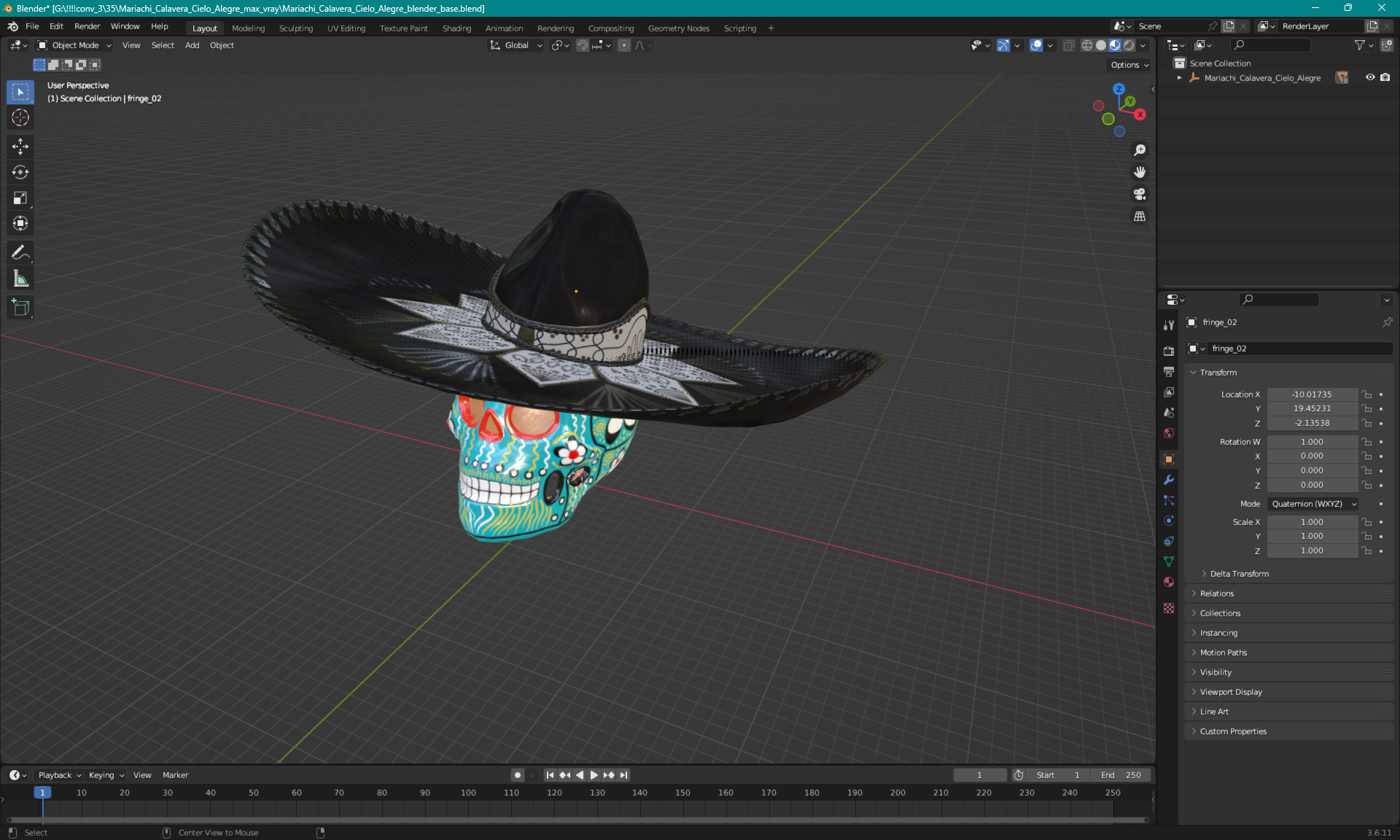Select the Viewport Shading solid mode icon
Screen dimensions: 1400x840
coord(1099,45)
